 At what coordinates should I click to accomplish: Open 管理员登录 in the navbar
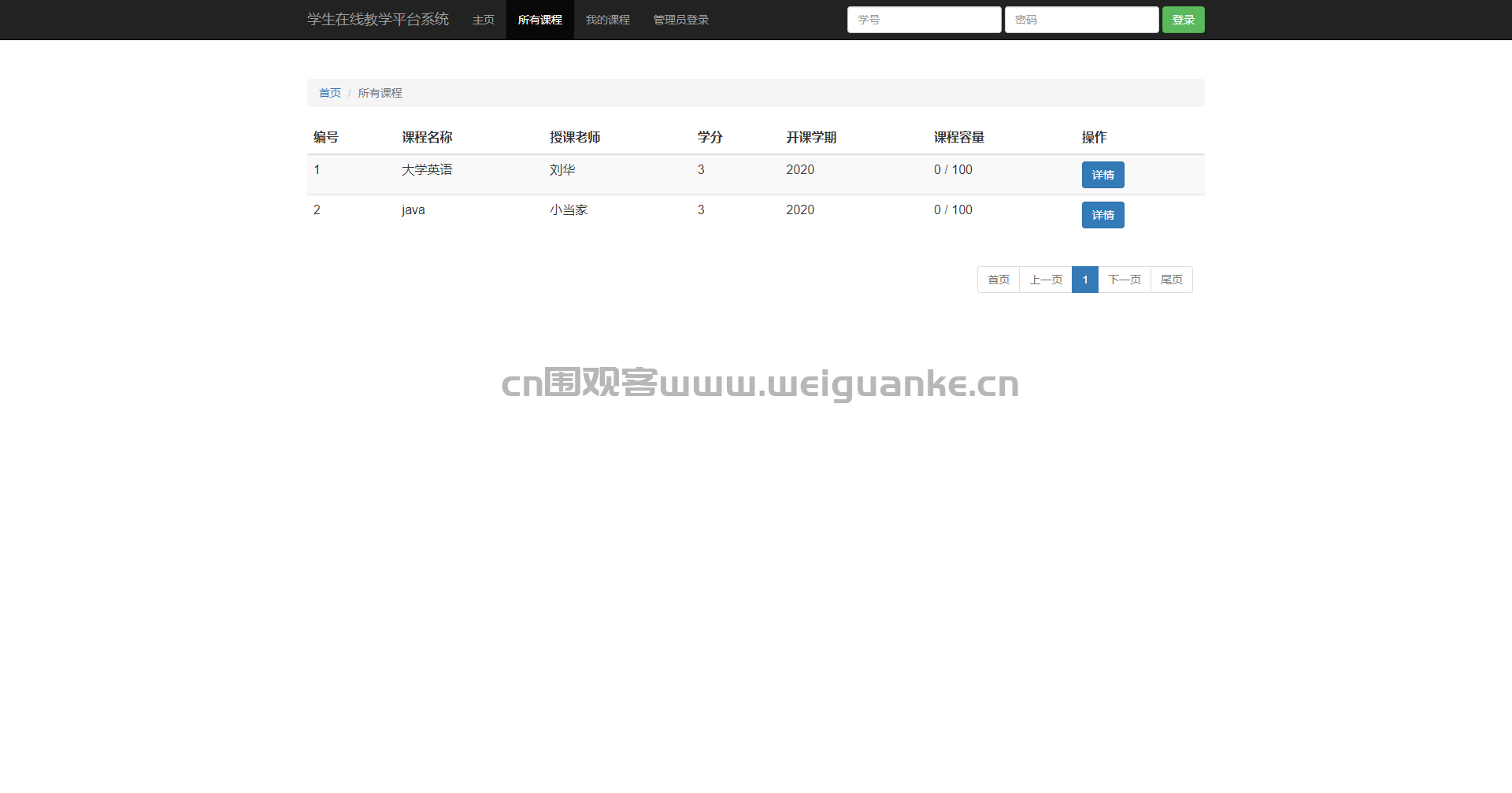point(681,20)
